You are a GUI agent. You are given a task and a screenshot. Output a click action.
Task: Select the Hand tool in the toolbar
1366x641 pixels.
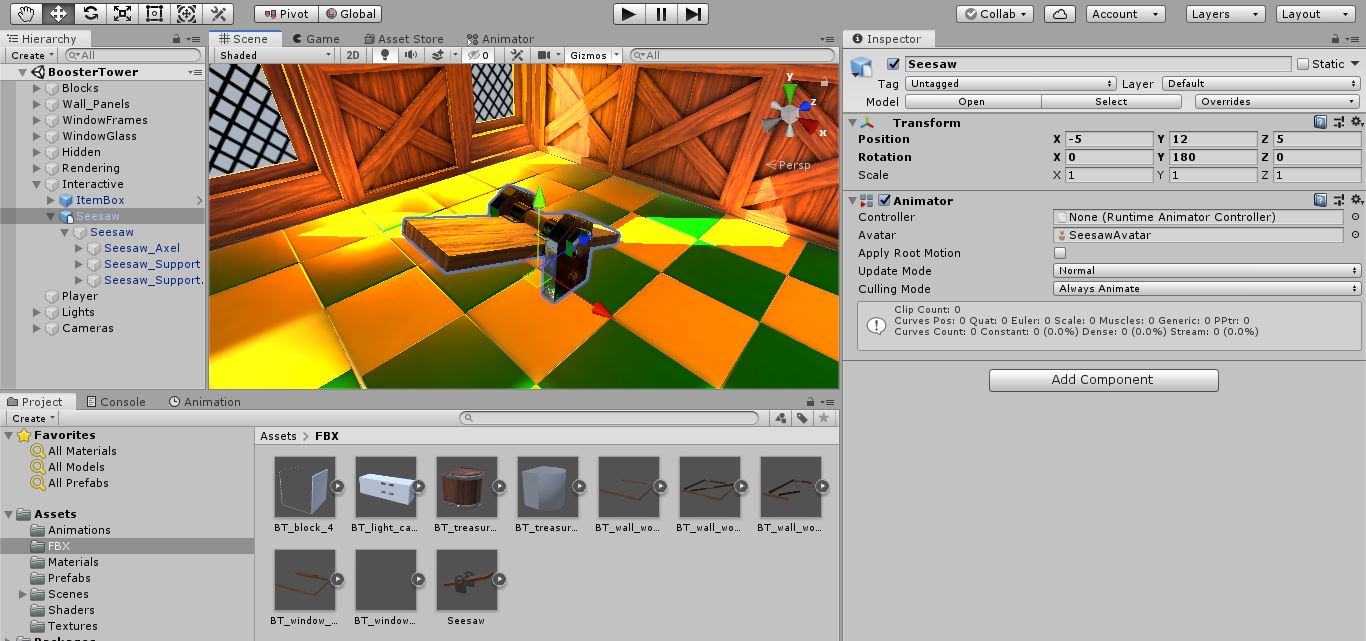point(24,13)
